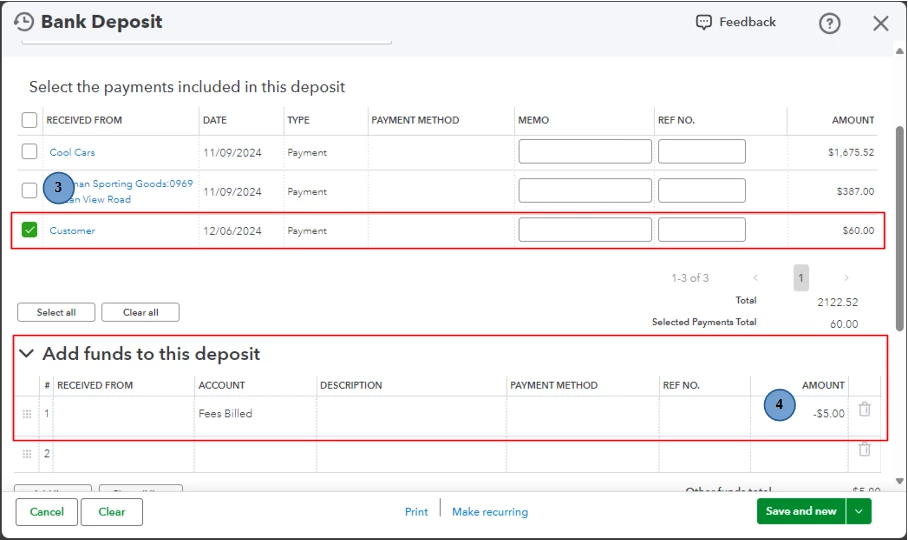Click the Print link
This screenshot has height=540, width=908.
coord(416,512)
